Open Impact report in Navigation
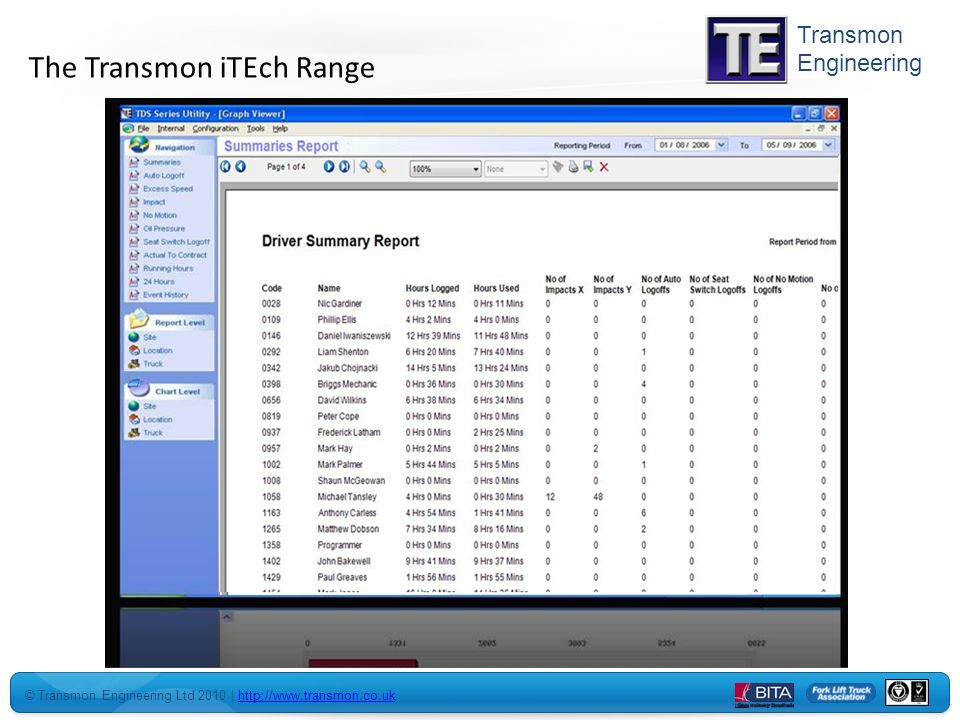Viewport: 960px width, 720px height. (154, 202)
